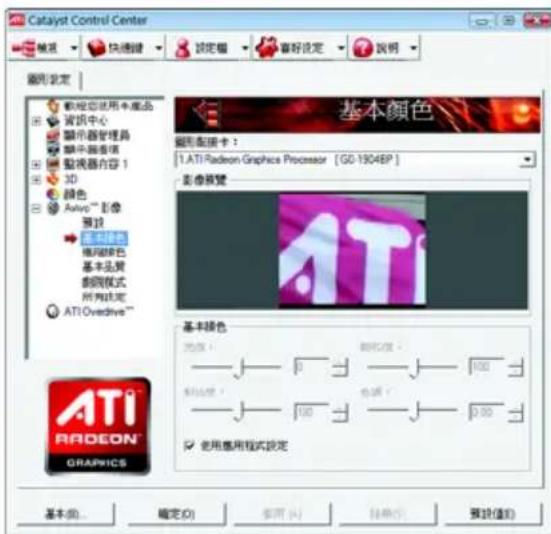Open the 設定檔 (Profiles) dropdown arrow
Screen dimensions: 551x534
tap(245, 48)
